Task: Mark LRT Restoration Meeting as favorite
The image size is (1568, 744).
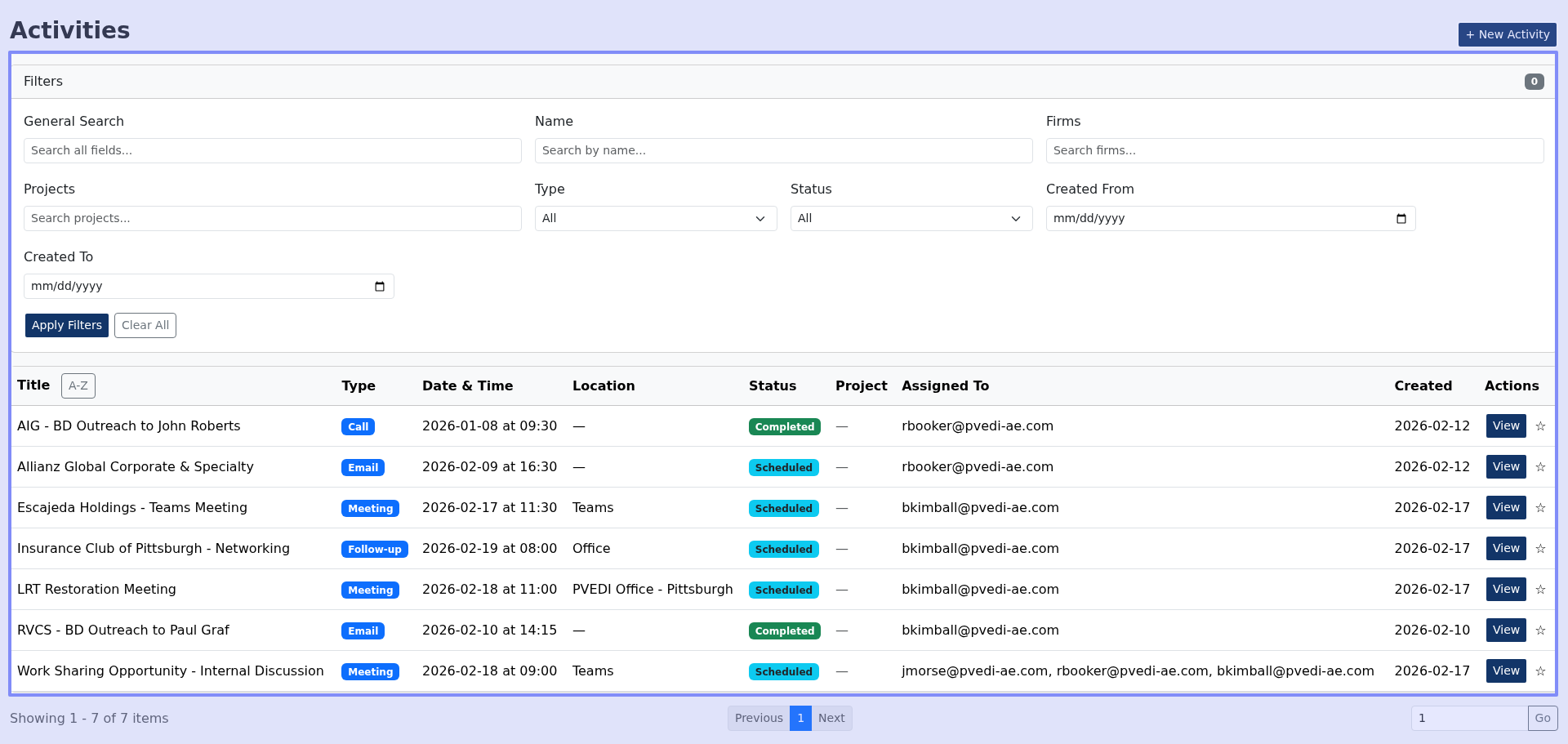Action: click(1540, 590)
